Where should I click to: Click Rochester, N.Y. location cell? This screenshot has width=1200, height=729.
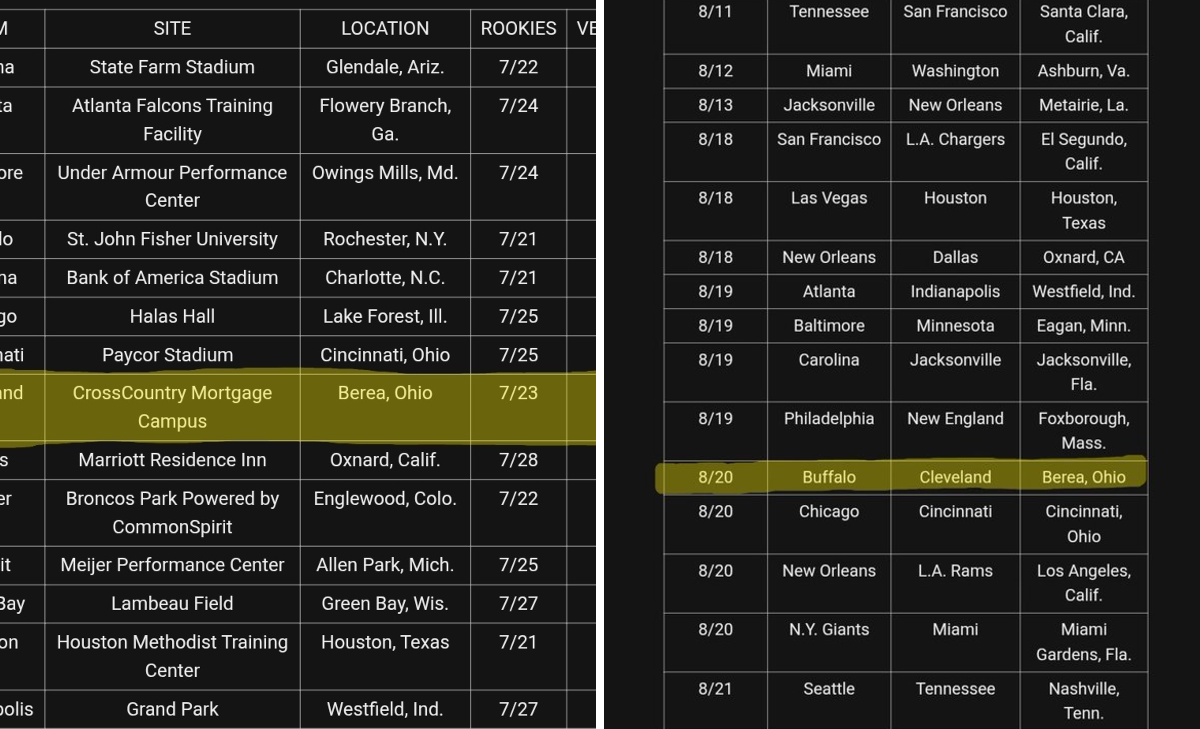[385, 239]
